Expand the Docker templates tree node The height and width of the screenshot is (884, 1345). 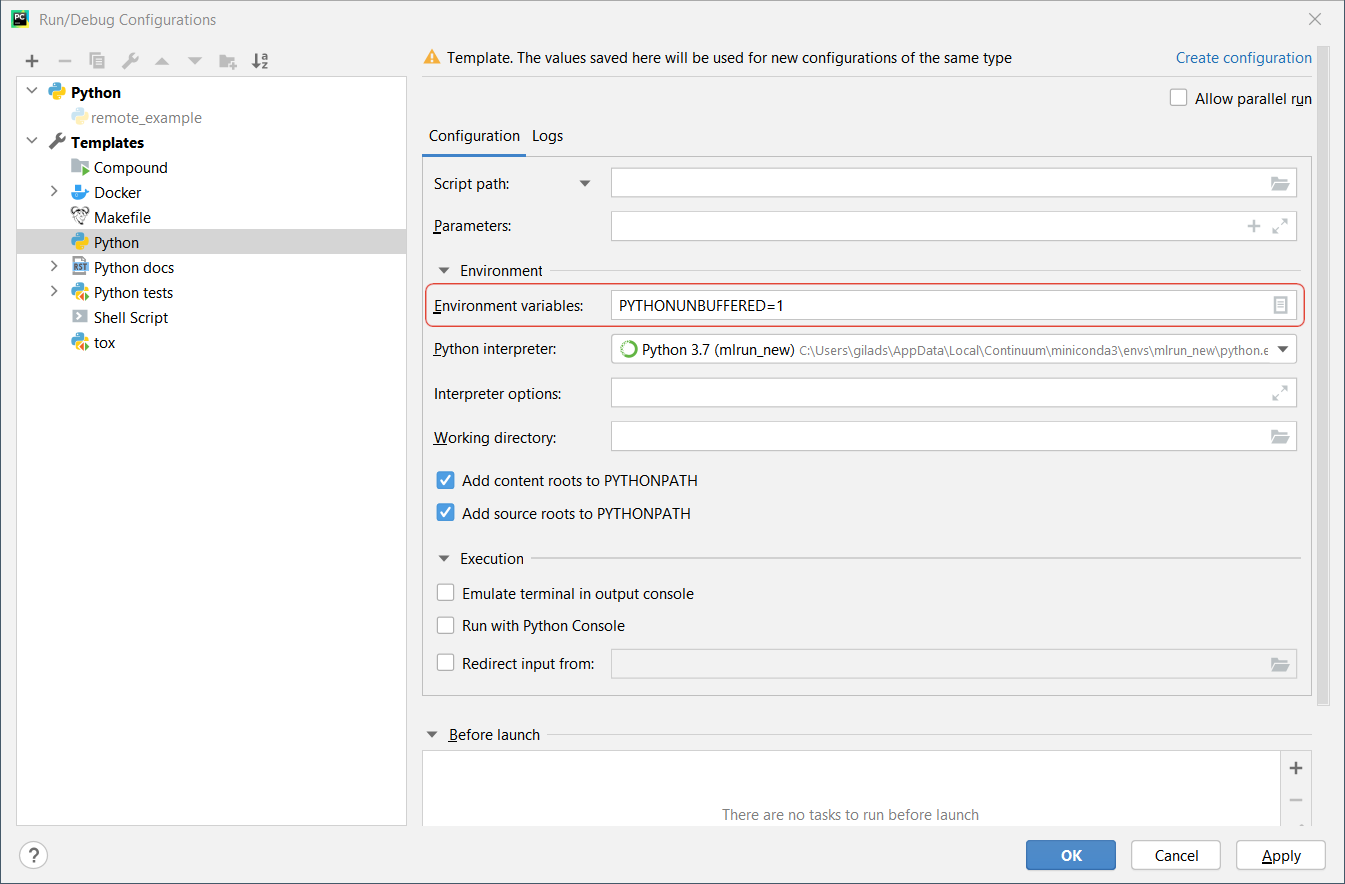coord(54,192)
